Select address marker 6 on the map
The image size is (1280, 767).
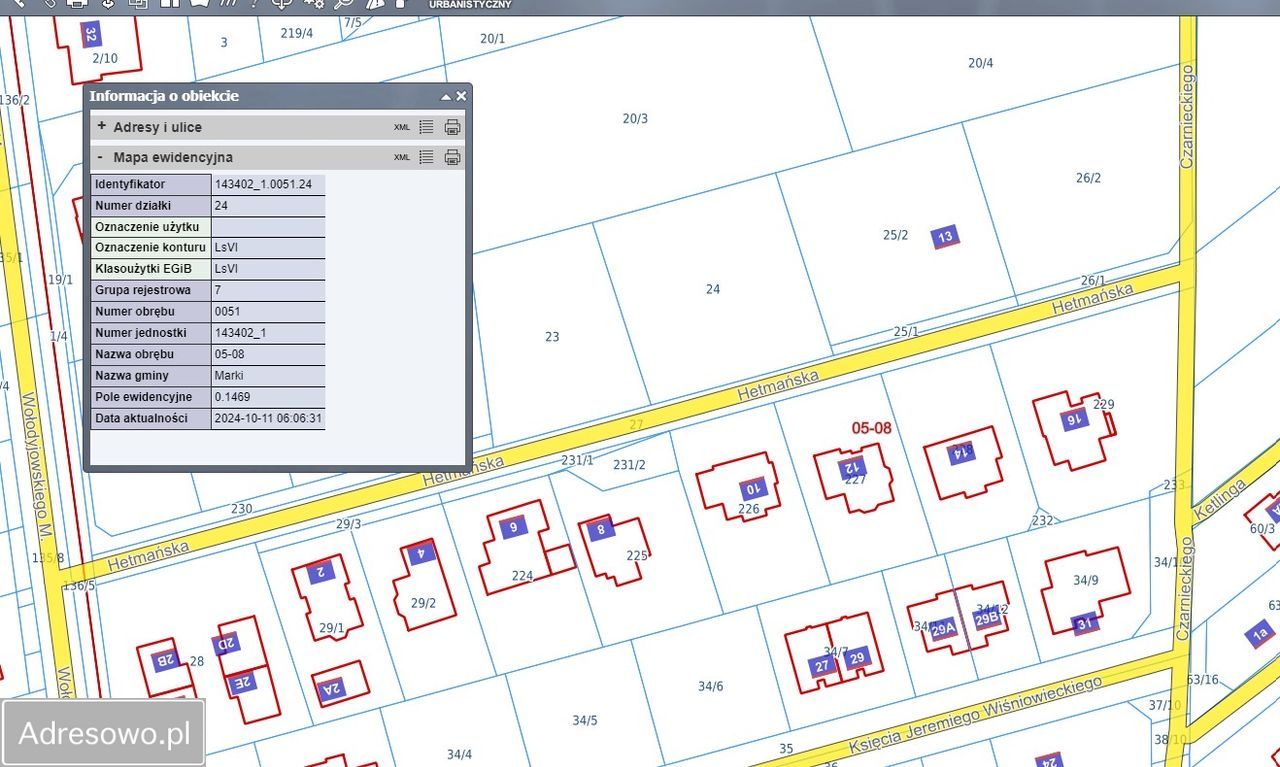[513, 527]
